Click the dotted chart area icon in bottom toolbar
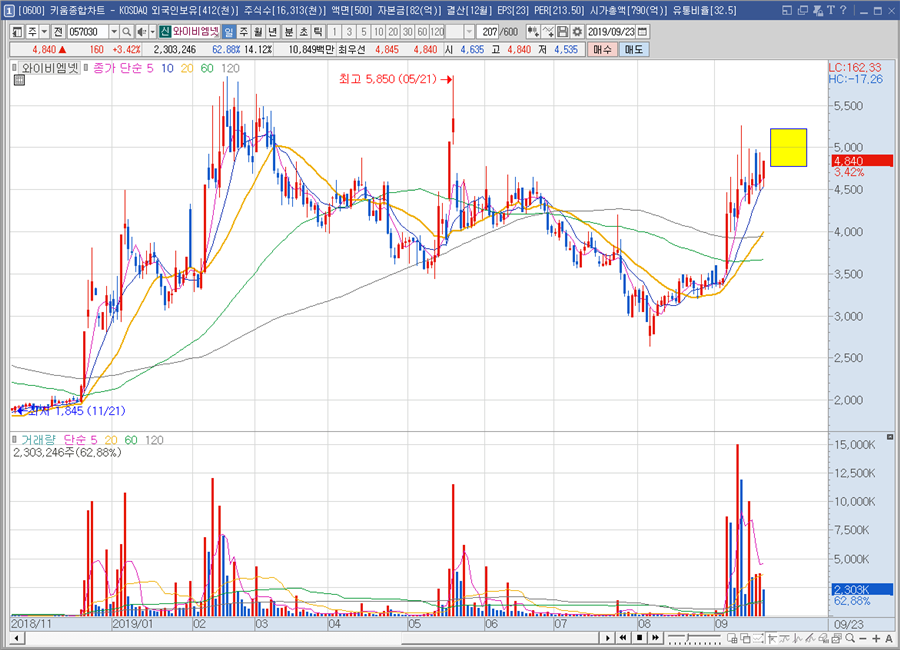 (758, 638)
